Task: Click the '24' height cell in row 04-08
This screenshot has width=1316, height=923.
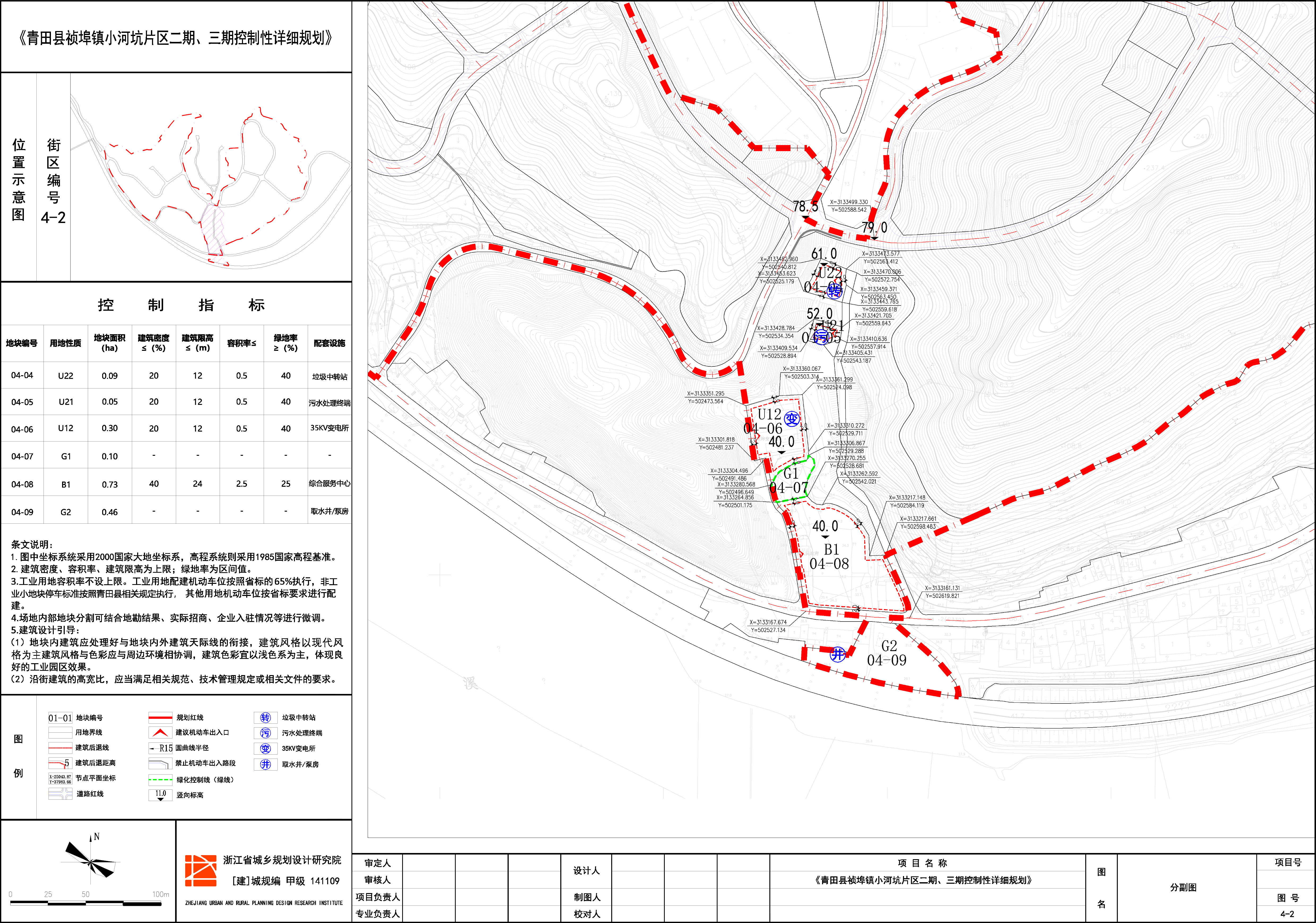Action: pos(198,484)
